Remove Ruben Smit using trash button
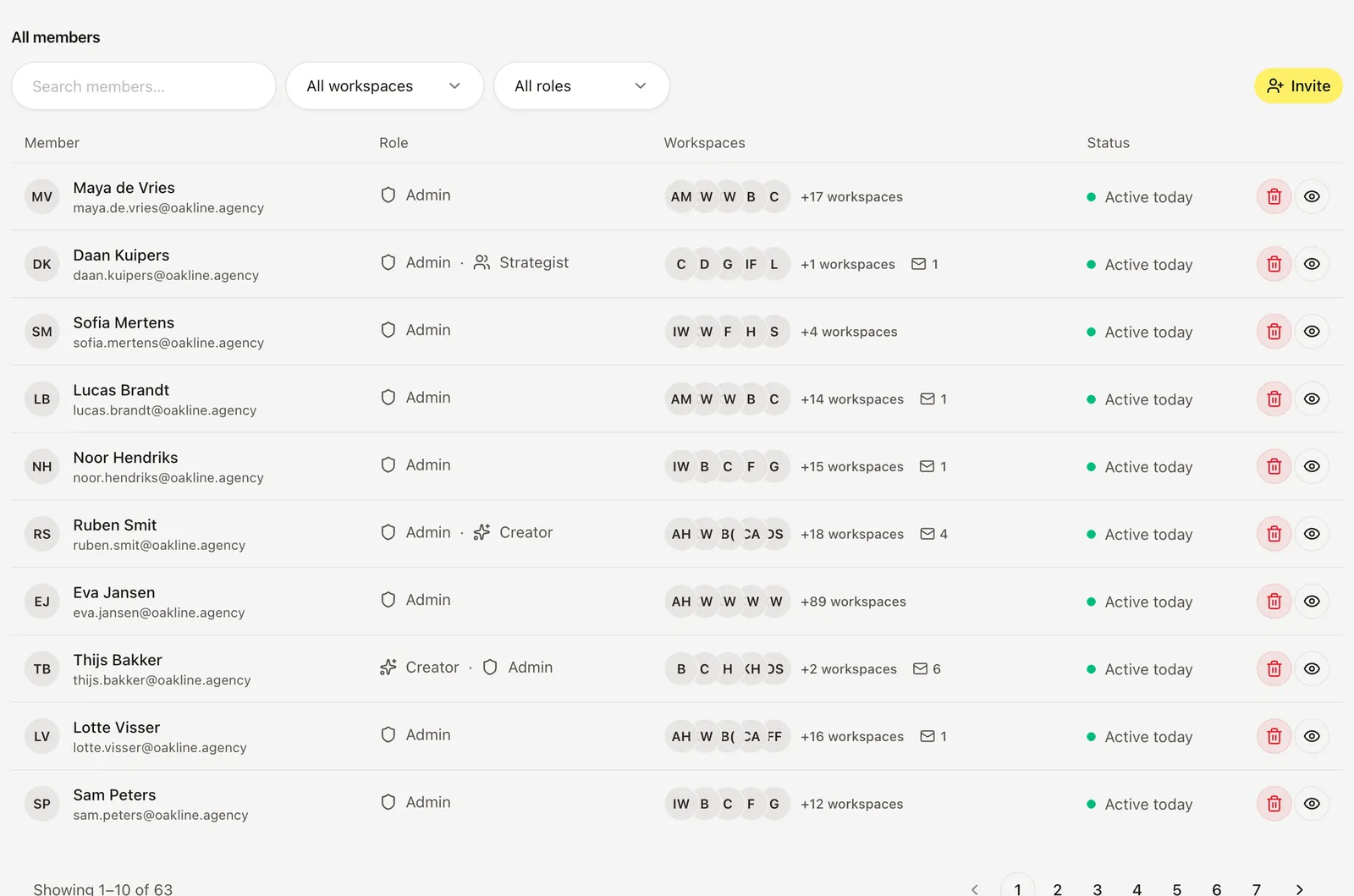 (x=1274, y=534)
